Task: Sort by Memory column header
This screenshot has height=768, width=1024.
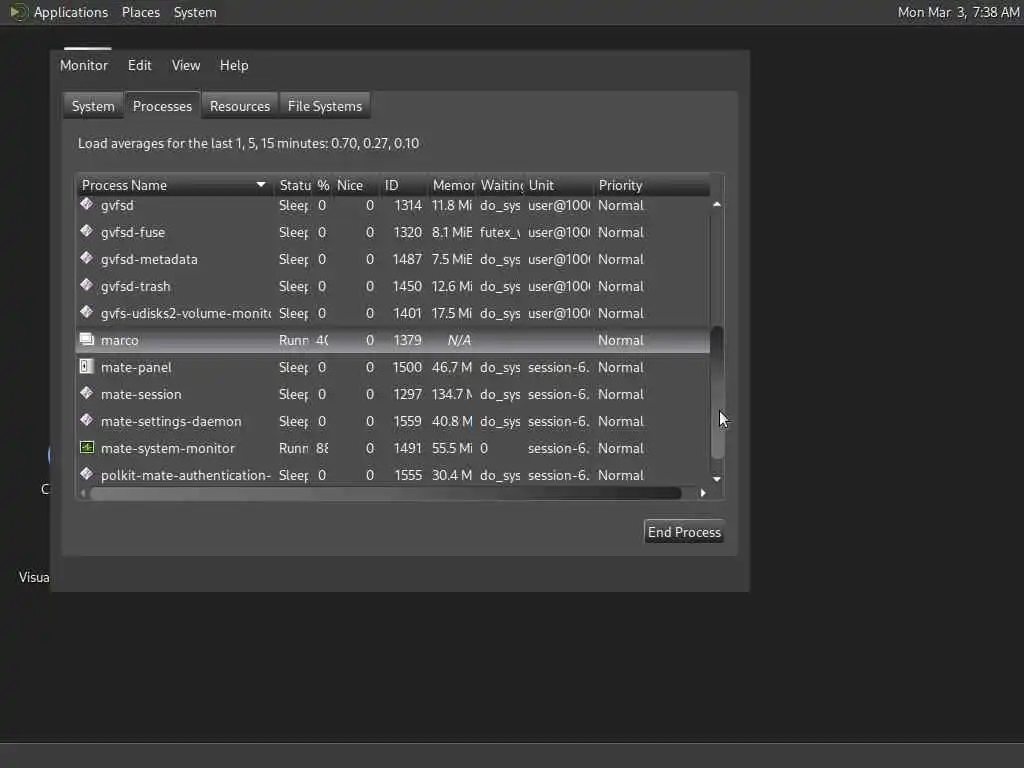Action: pos(452,185)
